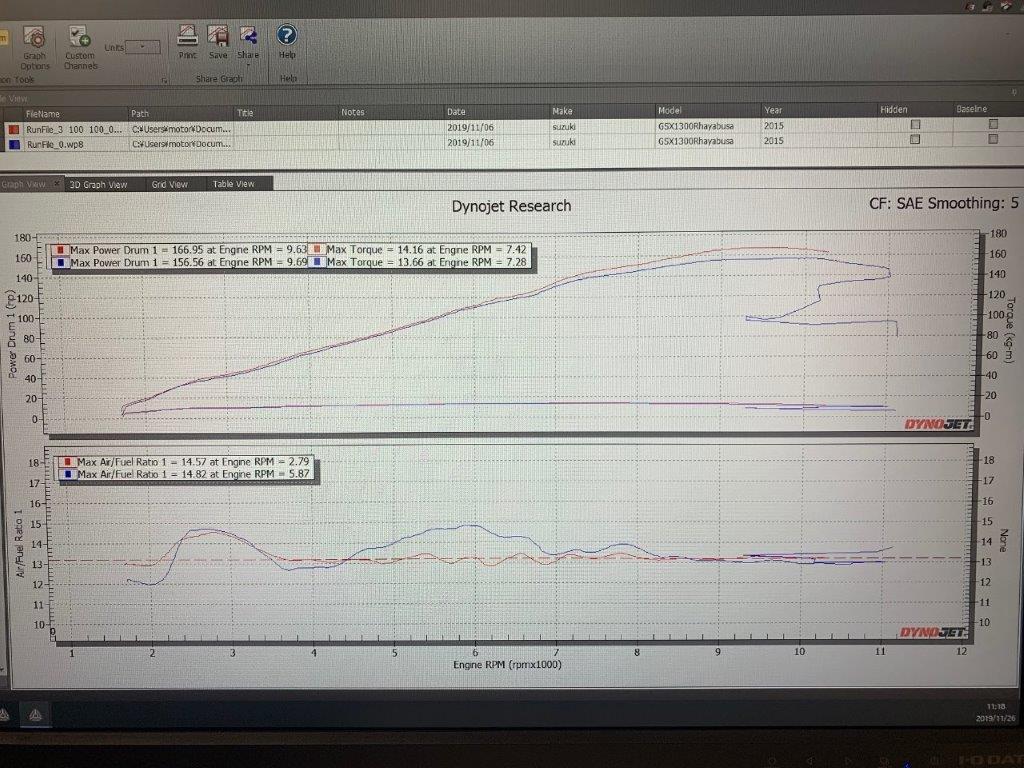This screenshot has height=768, width=1024.
Task: Click the Share graph icon
Action: [248, 36]
